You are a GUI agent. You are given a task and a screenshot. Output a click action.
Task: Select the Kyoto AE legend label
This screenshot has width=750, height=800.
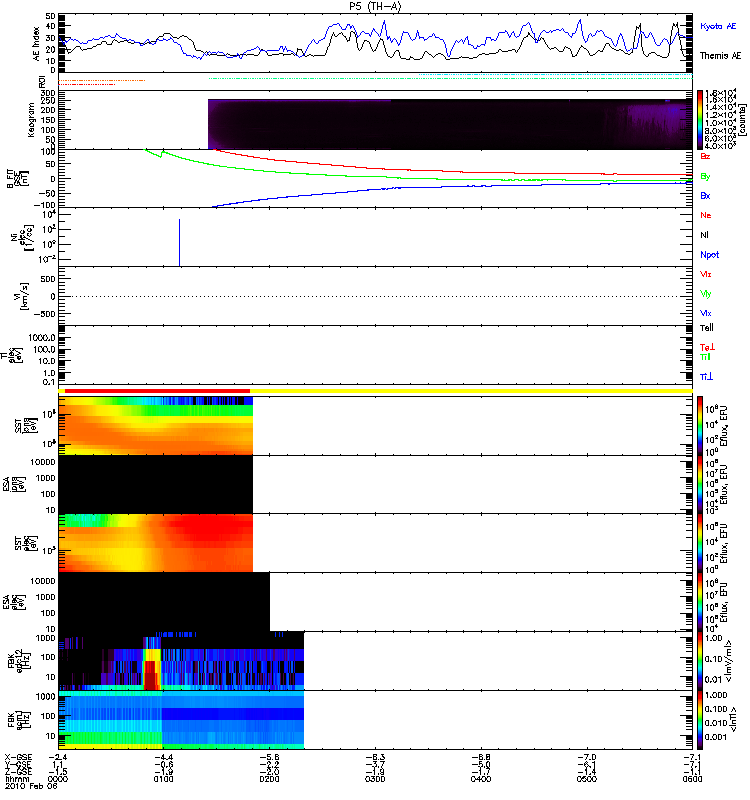718,26
